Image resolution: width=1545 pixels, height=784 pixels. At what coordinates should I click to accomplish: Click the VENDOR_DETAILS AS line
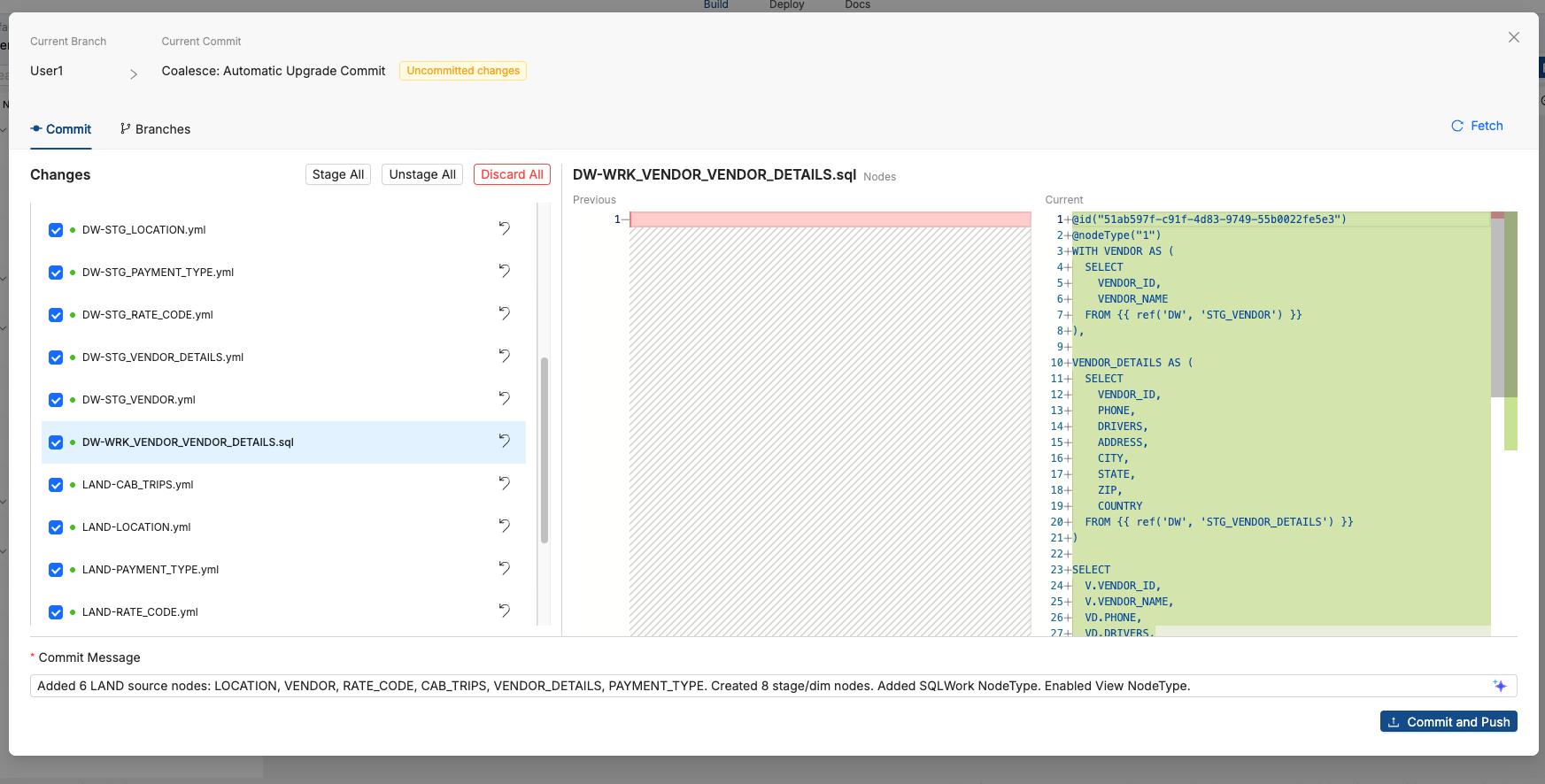pos(1132,363)
